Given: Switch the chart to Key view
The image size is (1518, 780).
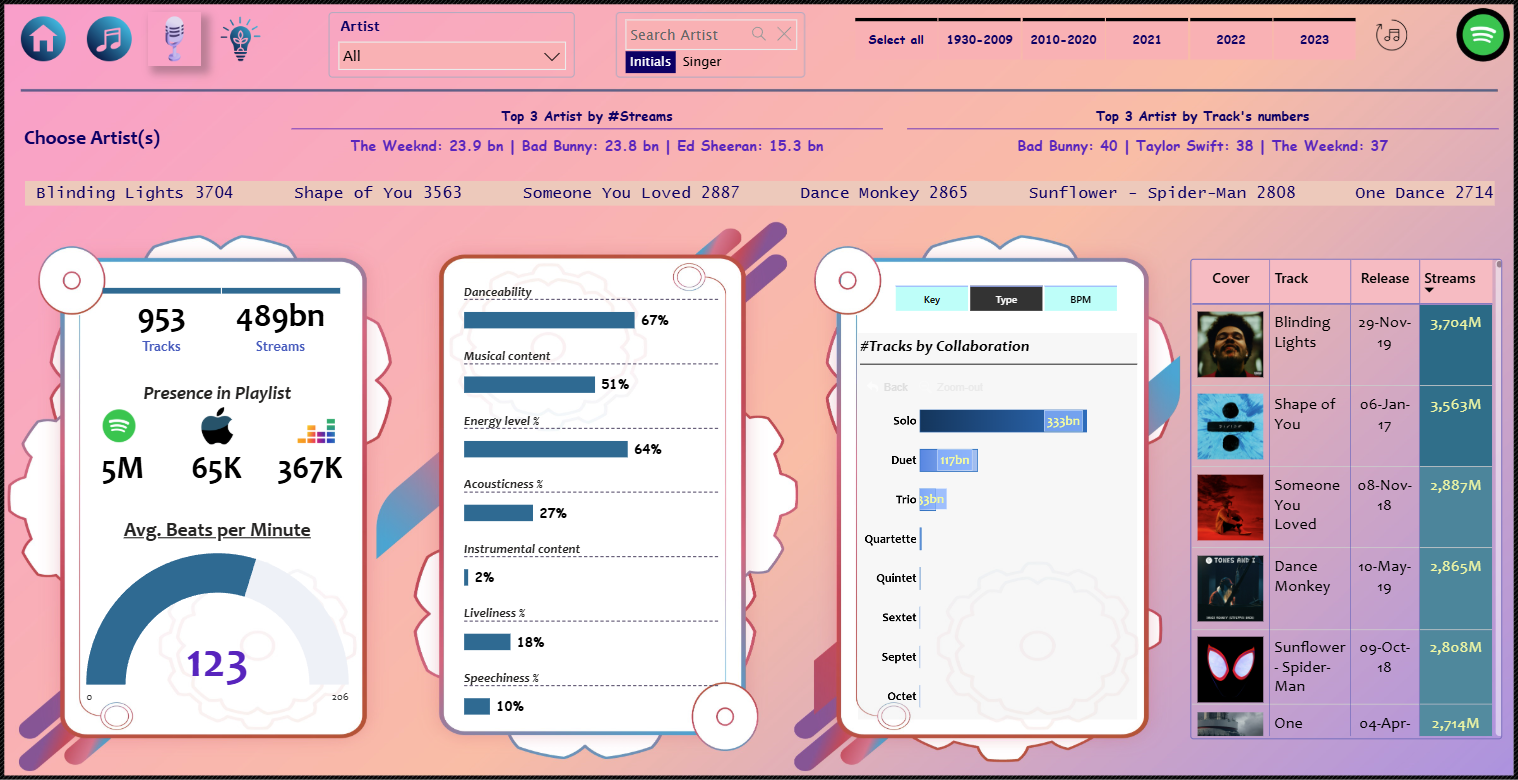Looking at the screenshot, I should [932, 299].
